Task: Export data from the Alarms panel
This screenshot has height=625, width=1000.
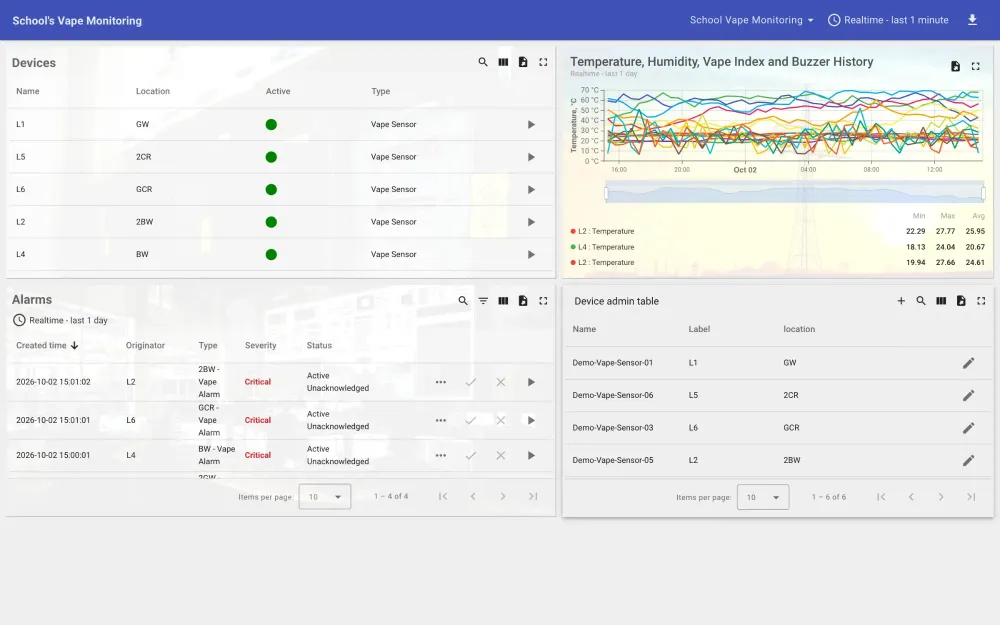Action: tap(523, 300)
